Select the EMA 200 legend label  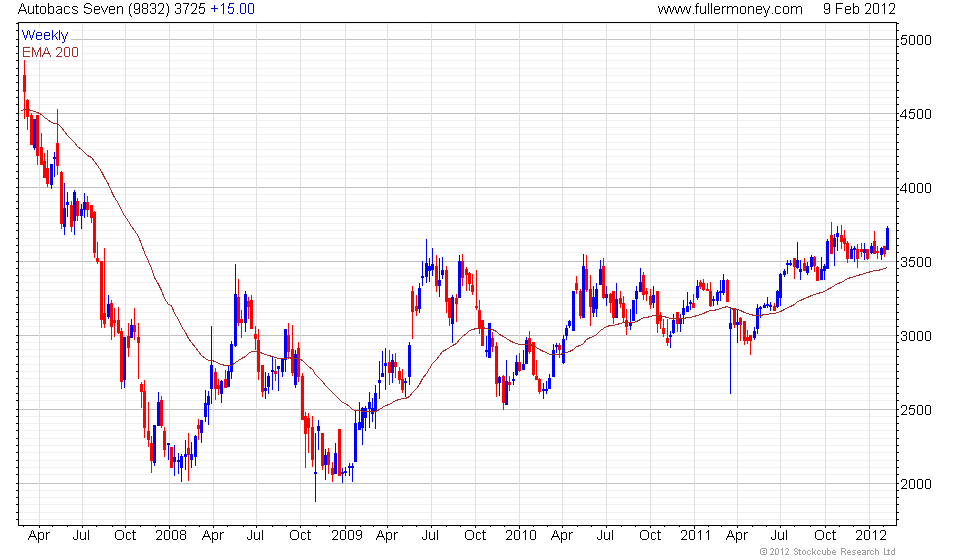tap(50, 52)
